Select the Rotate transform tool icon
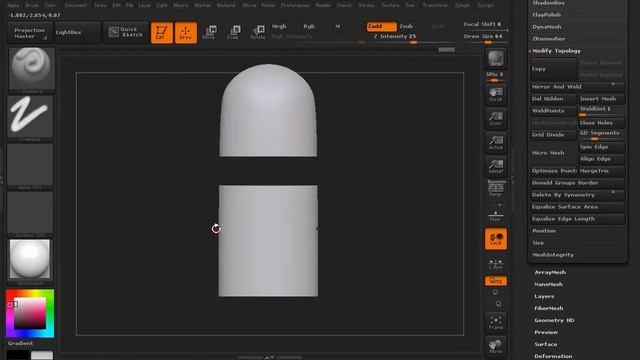This screenshot has height=360, width=640. click(258, 32)
